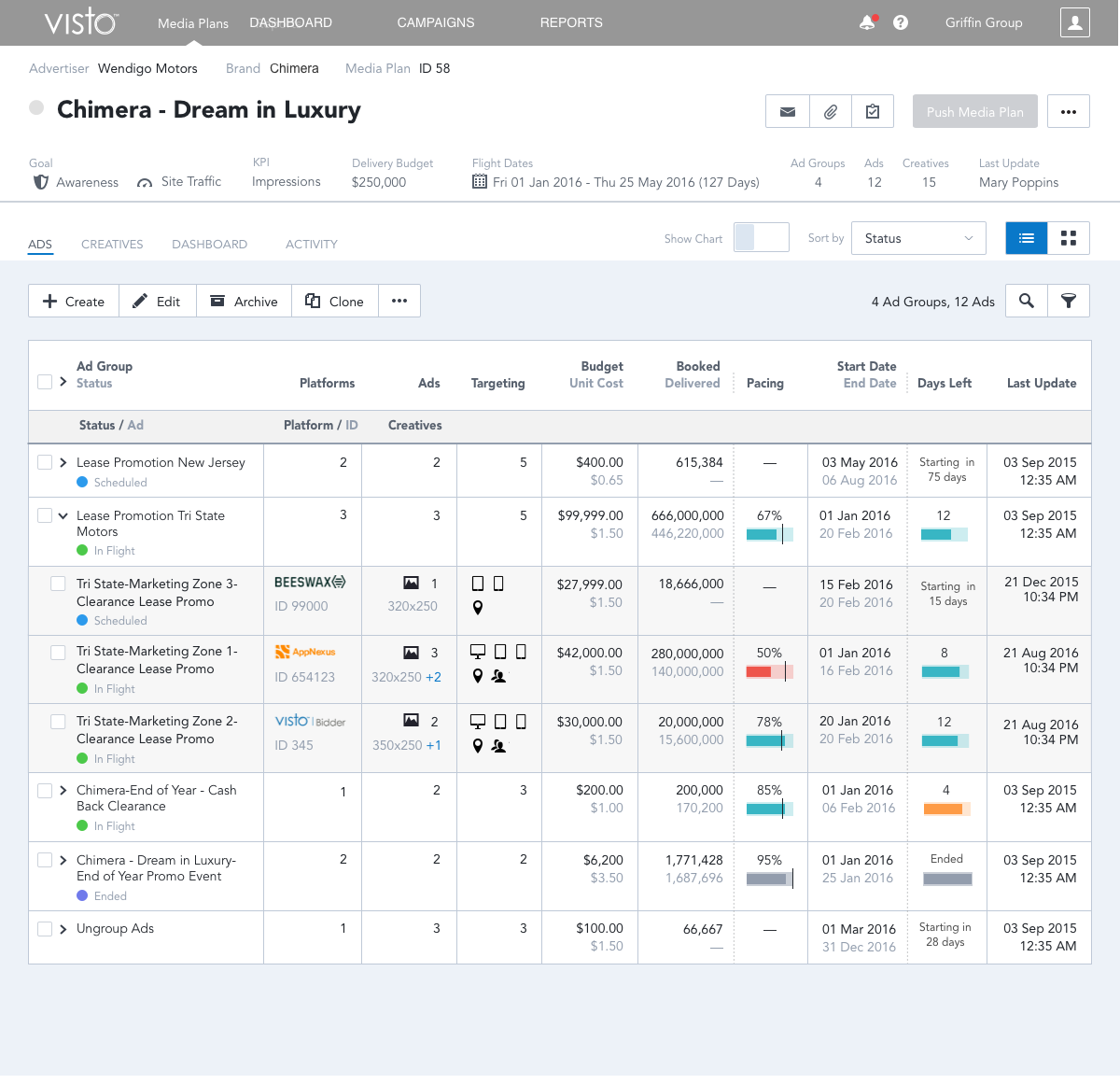Image resolution: width=1120 pixels, height=1084 pixels.
Task: Select the Ungroup Ads row checkbox
Action: tap(45, 929)
